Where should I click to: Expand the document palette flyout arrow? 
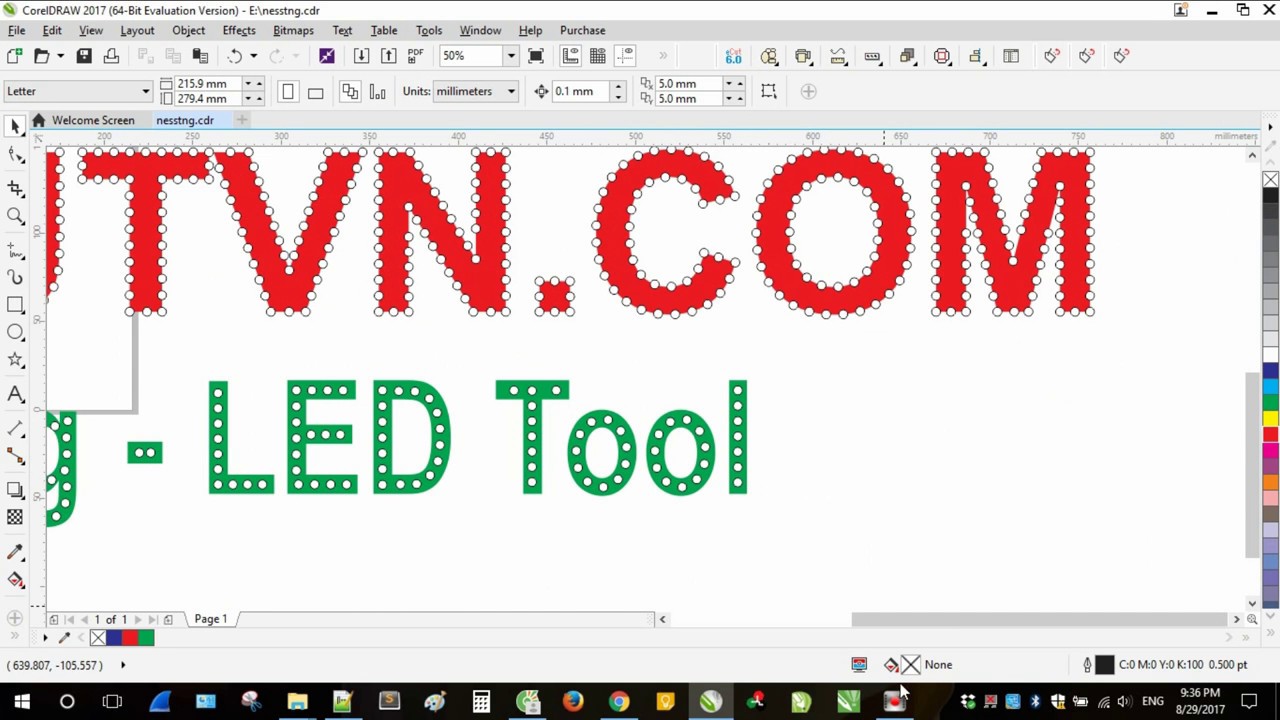point(44,637)
